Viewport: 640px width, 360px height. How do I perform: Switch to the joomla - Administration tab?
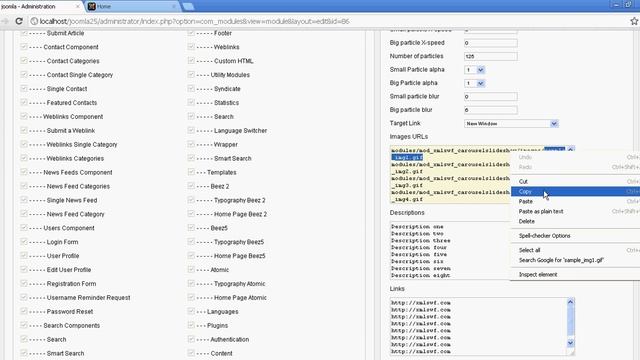(41, 6)
